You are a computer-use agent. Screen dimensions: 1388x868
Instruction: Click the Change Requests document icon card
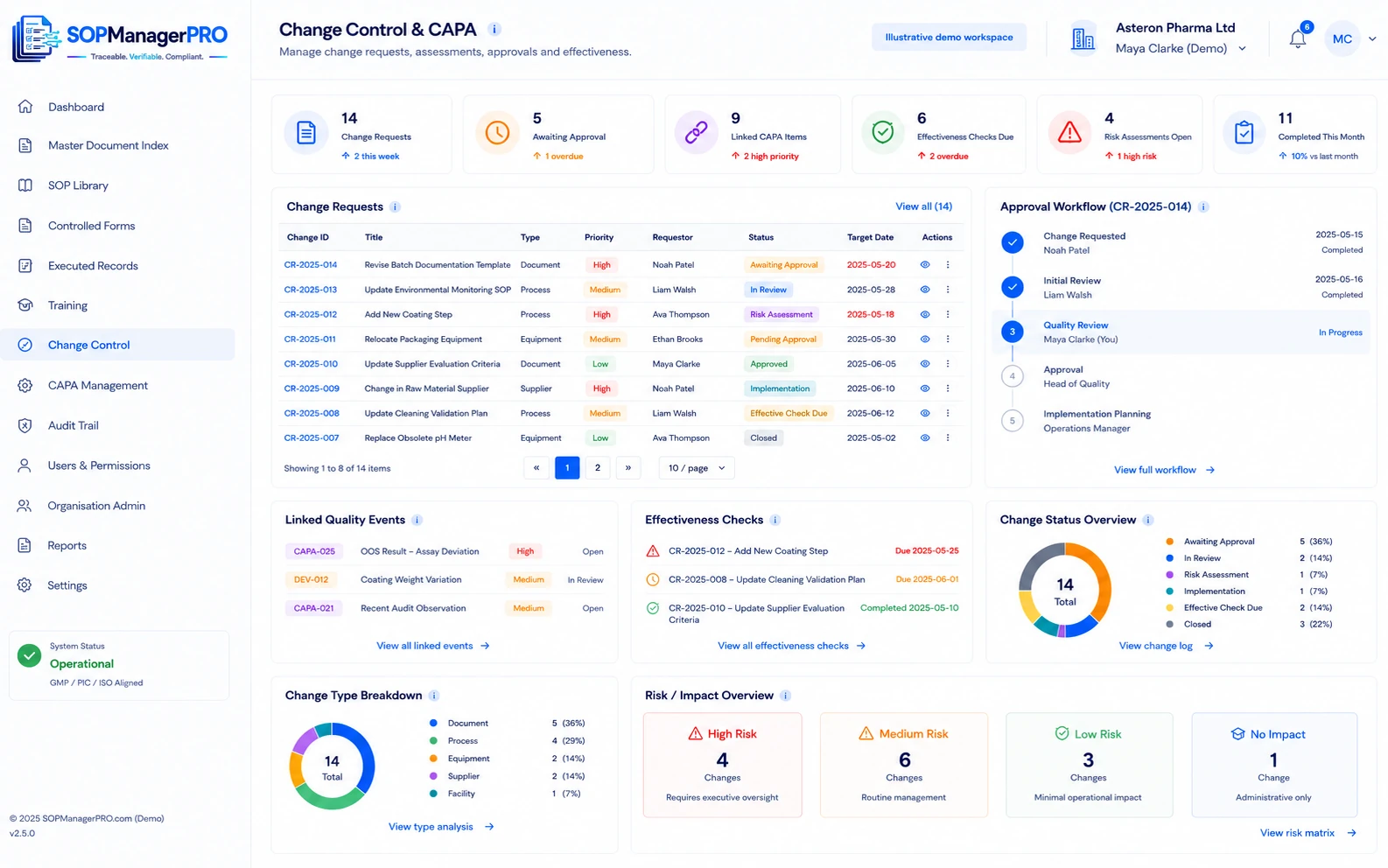[x=306, y=133]
